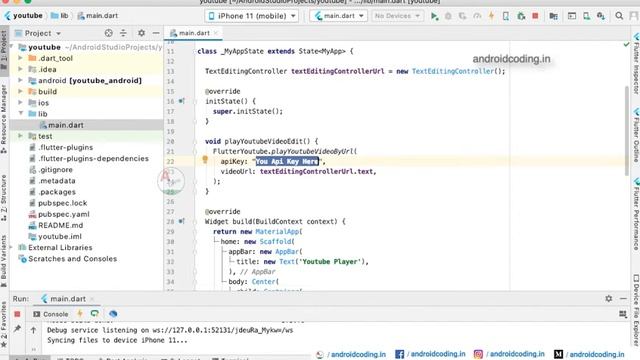Open the Project view selector dropdown

pos(38,33)
